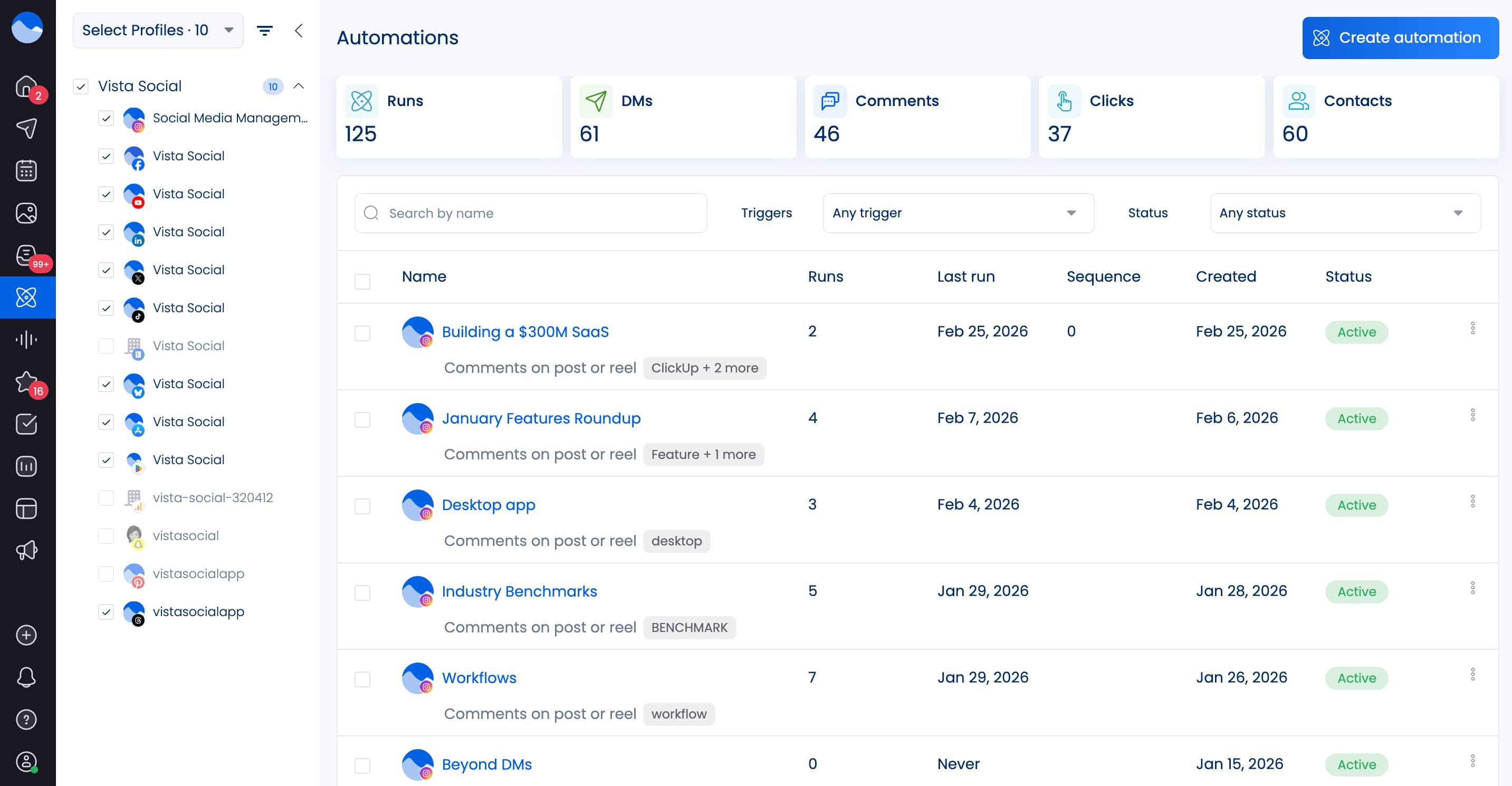Viewport: 1512px width, 786px height.
Task: Type in the Search by name field
Action: [528, 213]
